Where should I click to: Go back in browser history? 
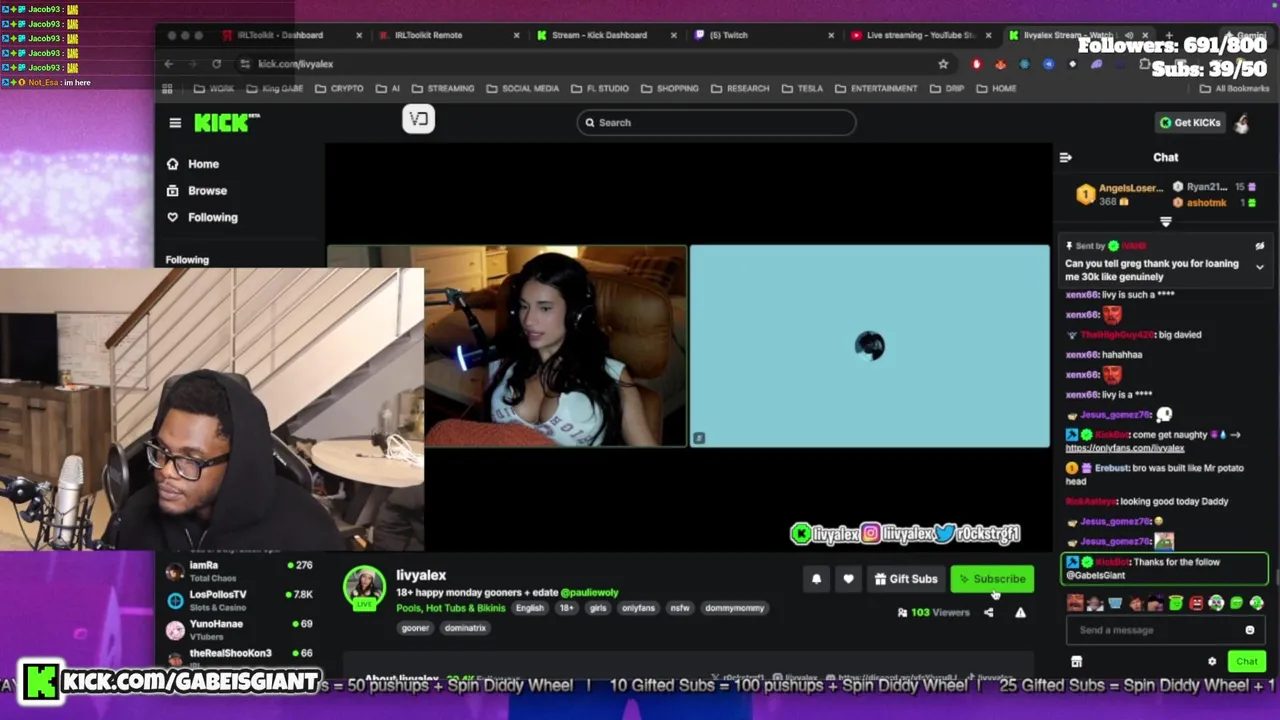(x=169, y=64)
